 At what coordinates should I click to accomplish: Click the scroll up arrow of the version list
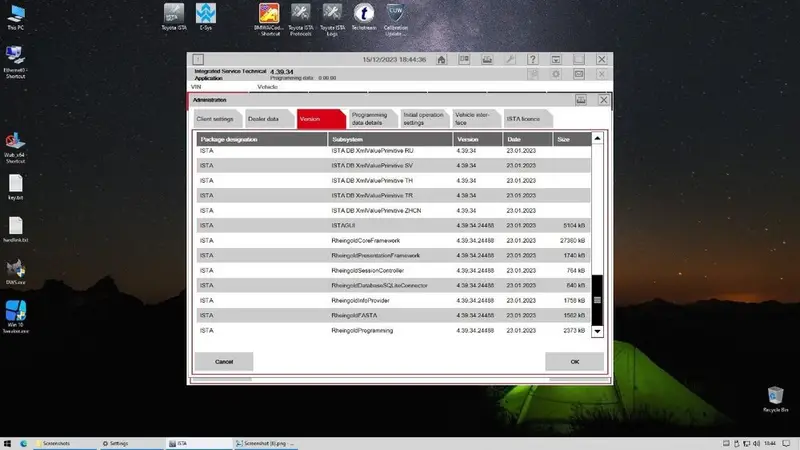coord(597,138)
